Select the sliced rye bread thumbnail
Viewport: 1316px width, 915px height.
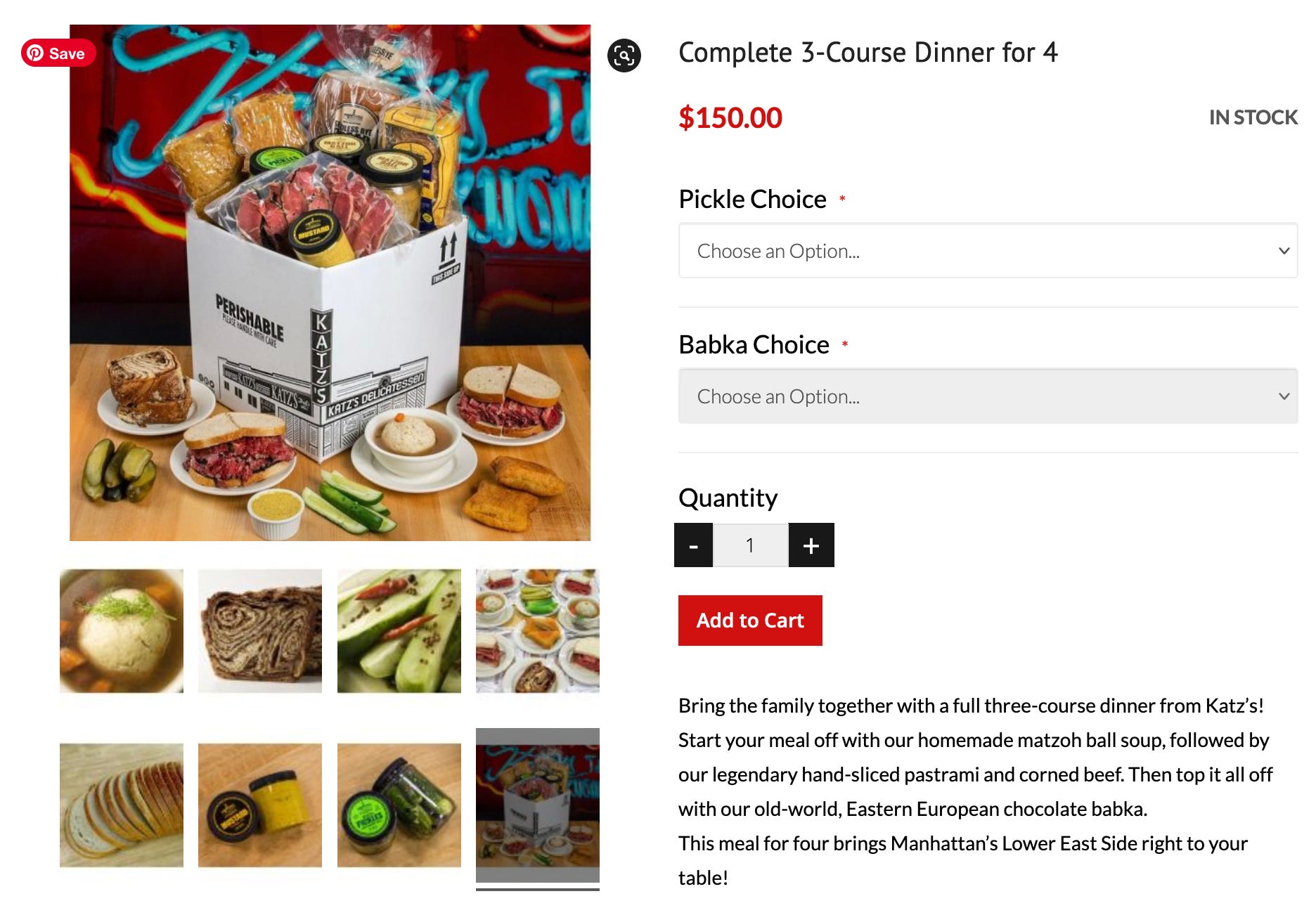122,805
